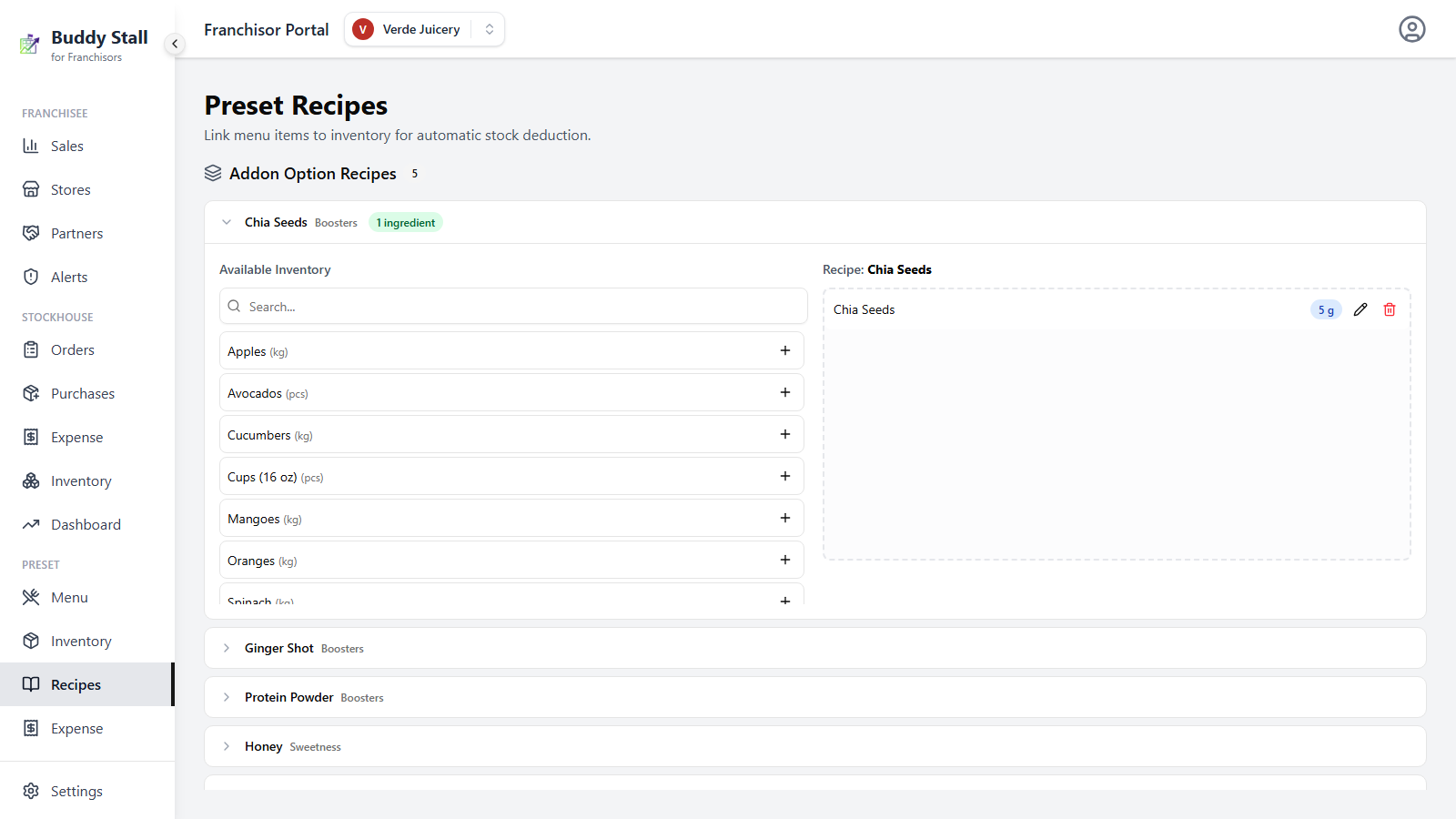Delete the Chia Seeds ingredient
This screenshot has height=819, width=1456.
(x=1390, y=309)
